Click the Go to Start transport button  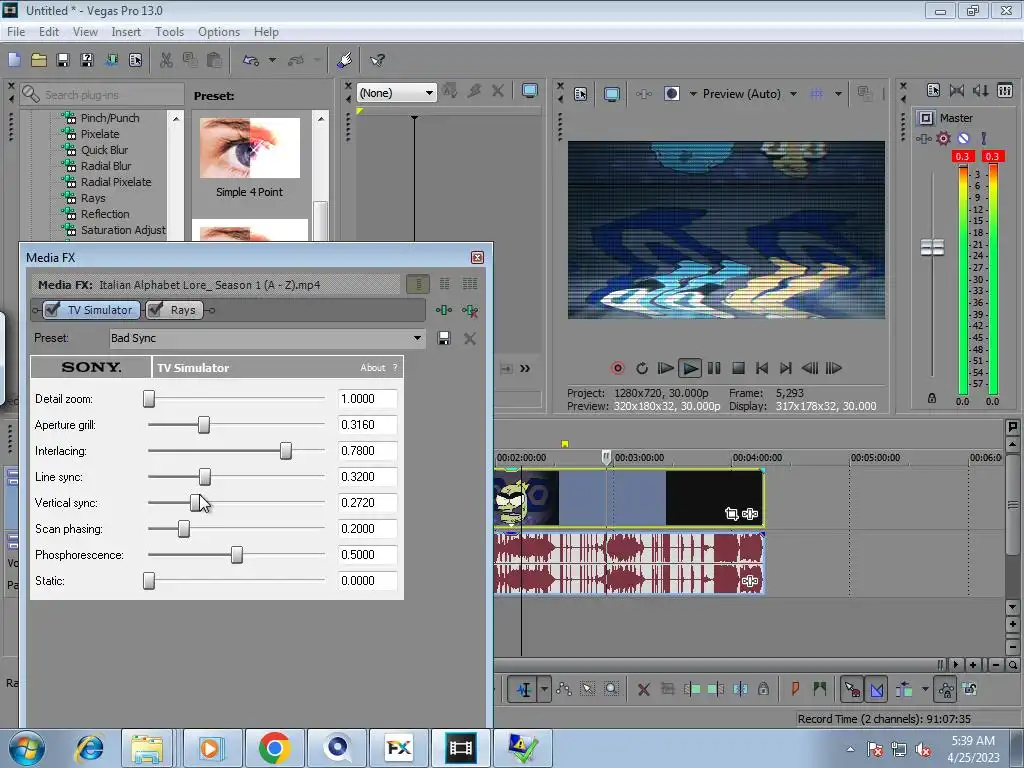pos(761,368)
